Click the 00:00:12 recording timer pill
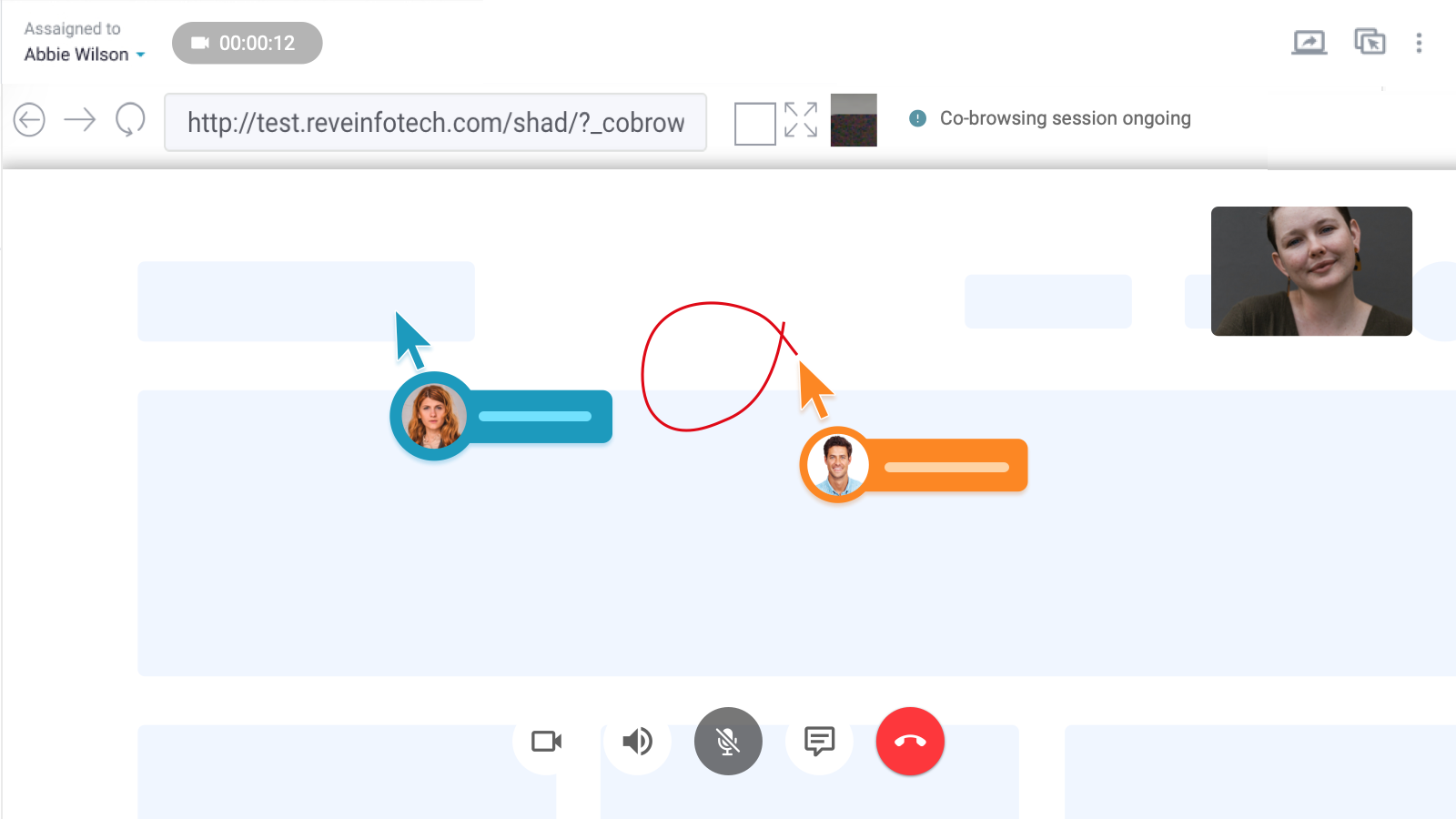The height and width of the screenshot is (819, 1456). pyautogui.click(x=247, y=42)
